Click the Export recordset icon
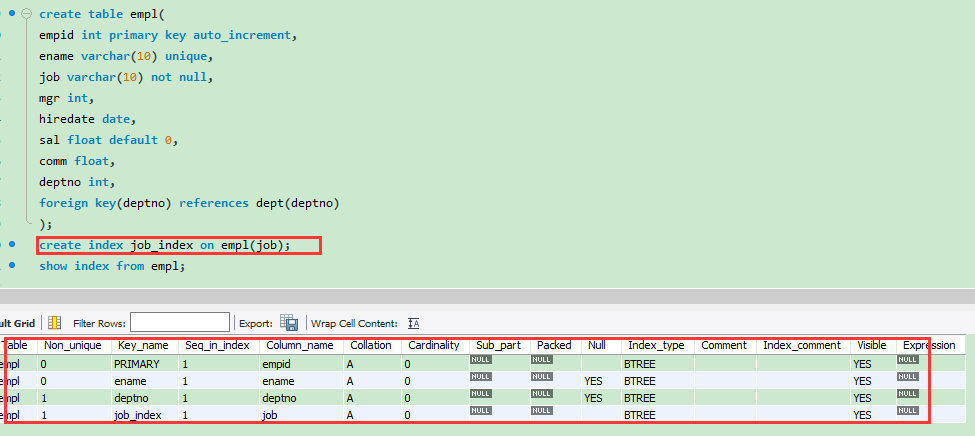This screenshot has height=436, width=975. click(289, 322)
